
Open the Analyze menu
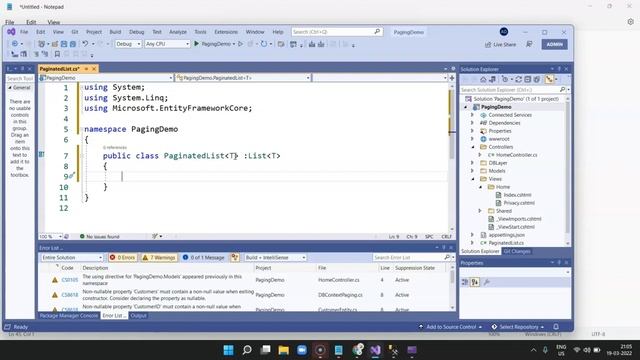tap(178, 32)
